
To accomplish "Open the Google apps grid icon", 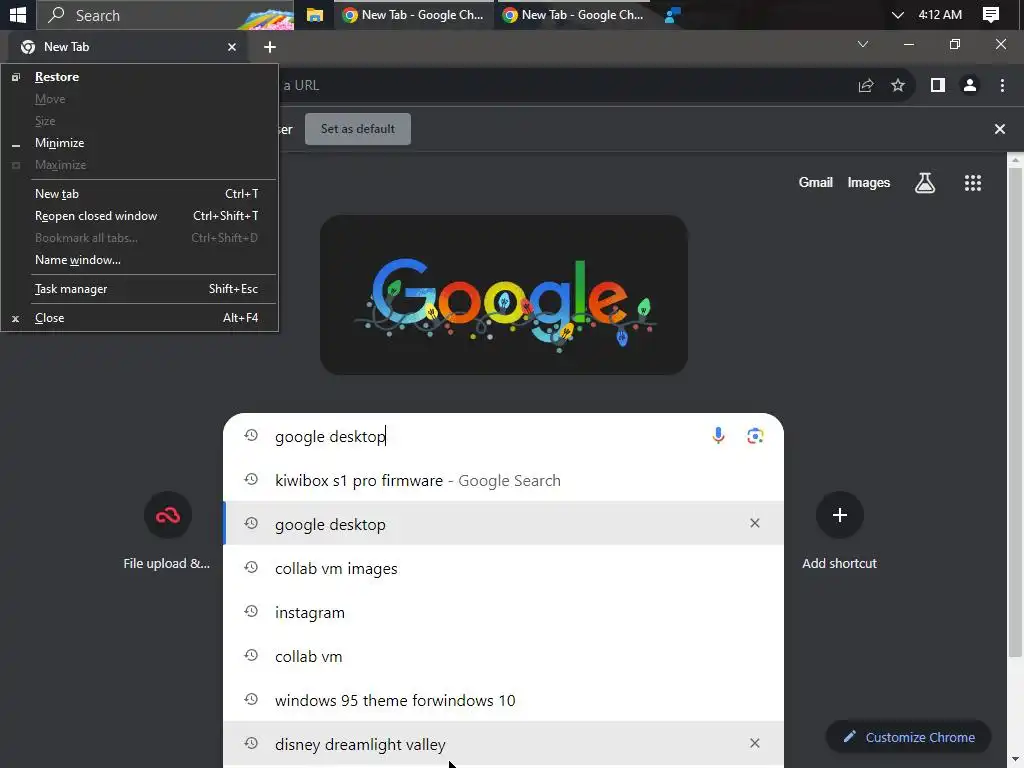I will (972, 183).
